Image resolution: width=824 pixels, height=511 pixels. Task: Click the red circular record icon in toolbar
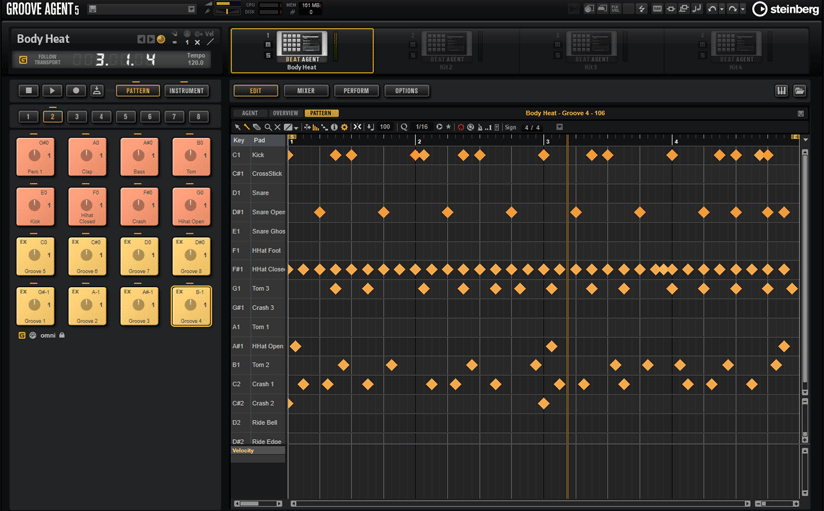461,127
